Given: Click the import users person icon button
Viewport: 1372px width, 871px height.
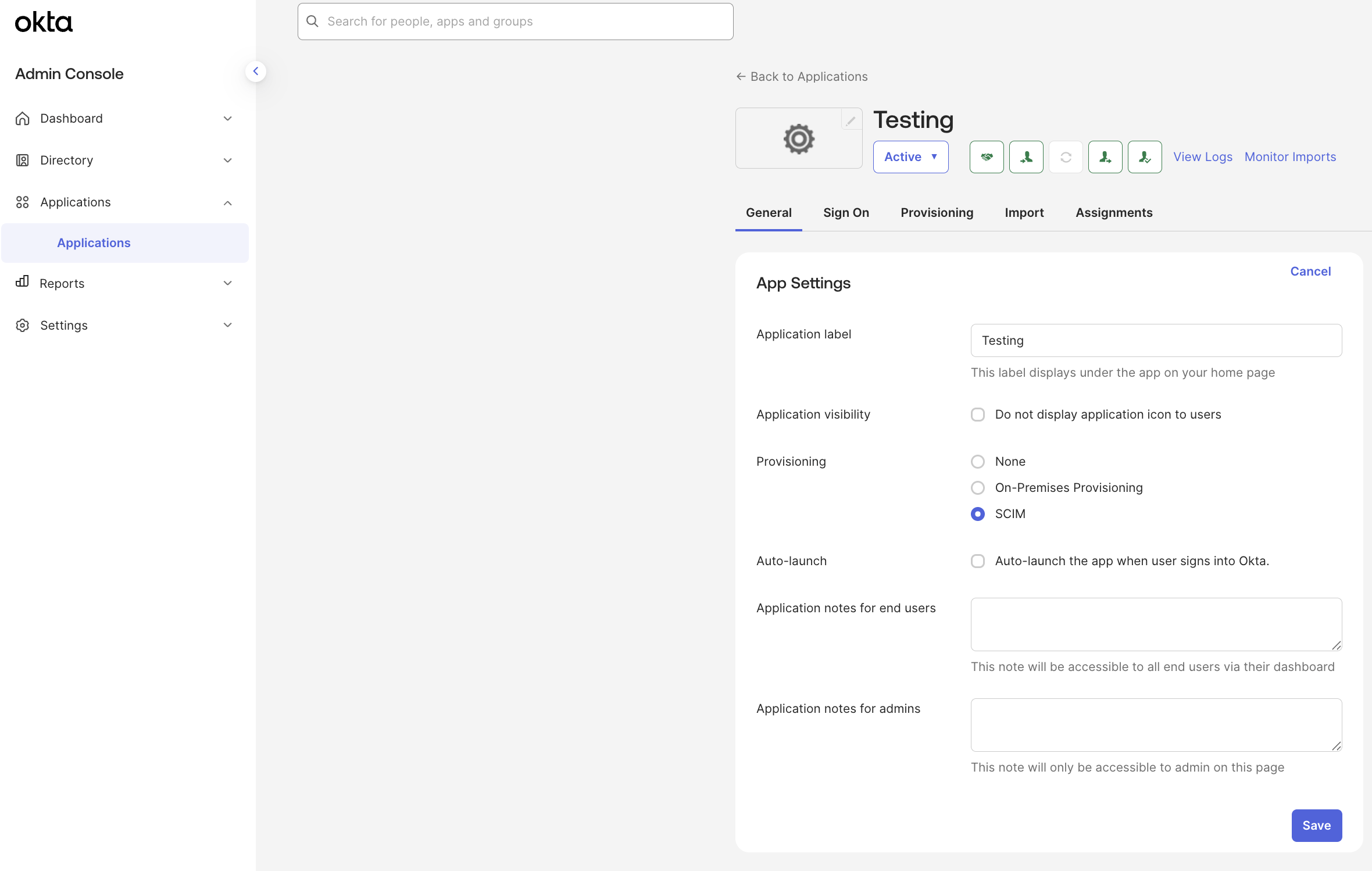Looking at the screenshot, I should (x=1026, y=157).
